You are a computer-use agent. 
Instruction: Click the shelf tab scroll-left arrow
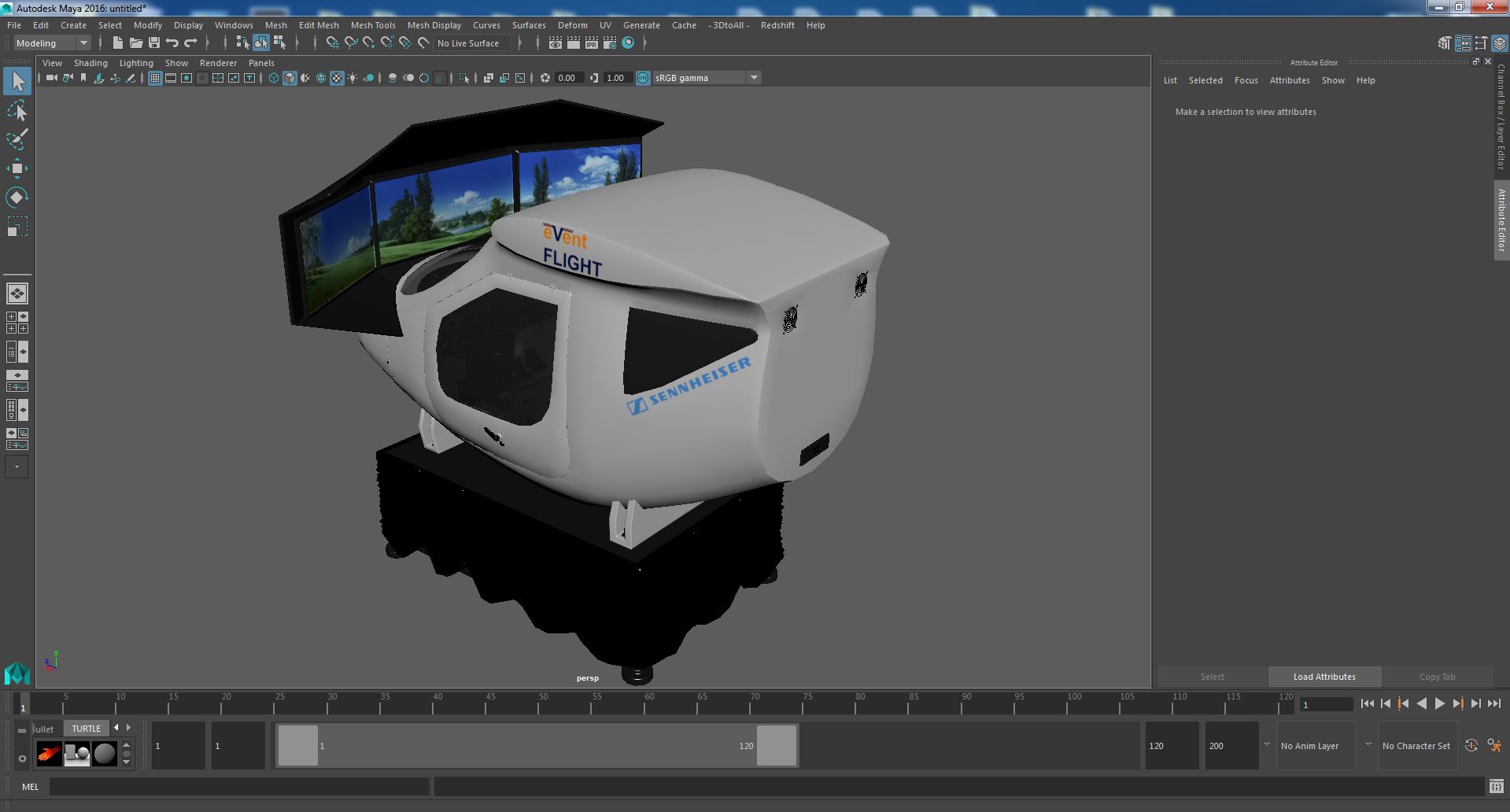pyautogui.click(x=116, y=728)
